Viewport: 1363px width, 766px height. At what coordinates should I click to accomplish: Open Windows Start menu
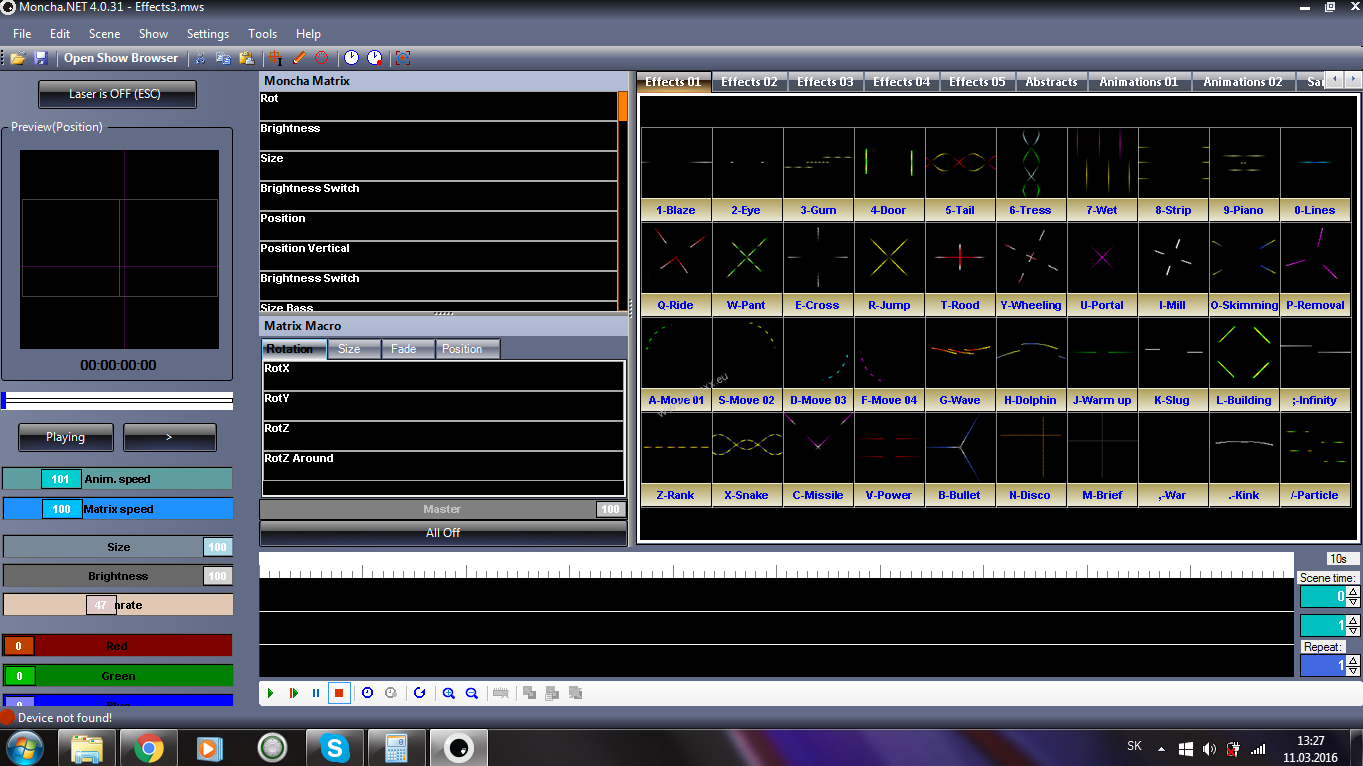(24, 747)
